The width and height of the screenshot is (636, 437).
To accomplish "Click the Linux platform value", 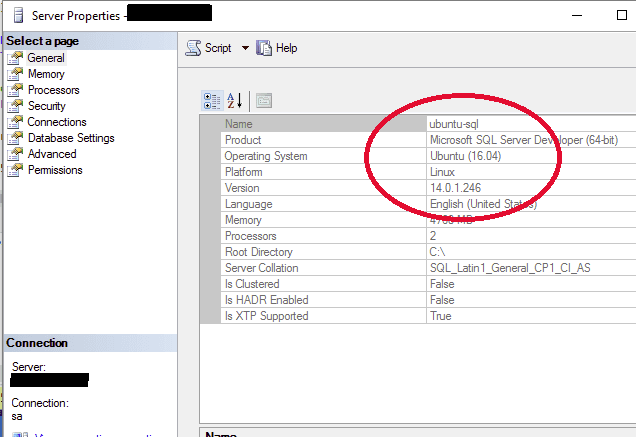I will pos(442,172).
